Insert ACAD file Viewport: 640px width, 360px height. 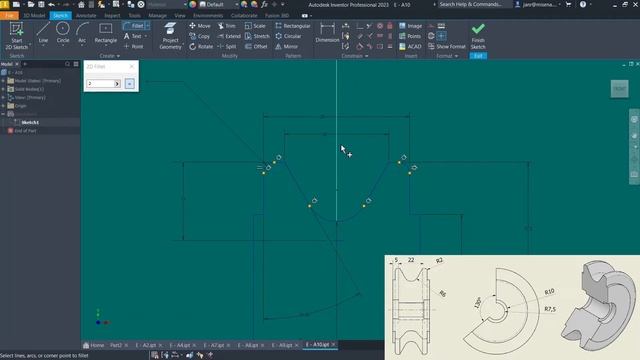pos(410,47)
